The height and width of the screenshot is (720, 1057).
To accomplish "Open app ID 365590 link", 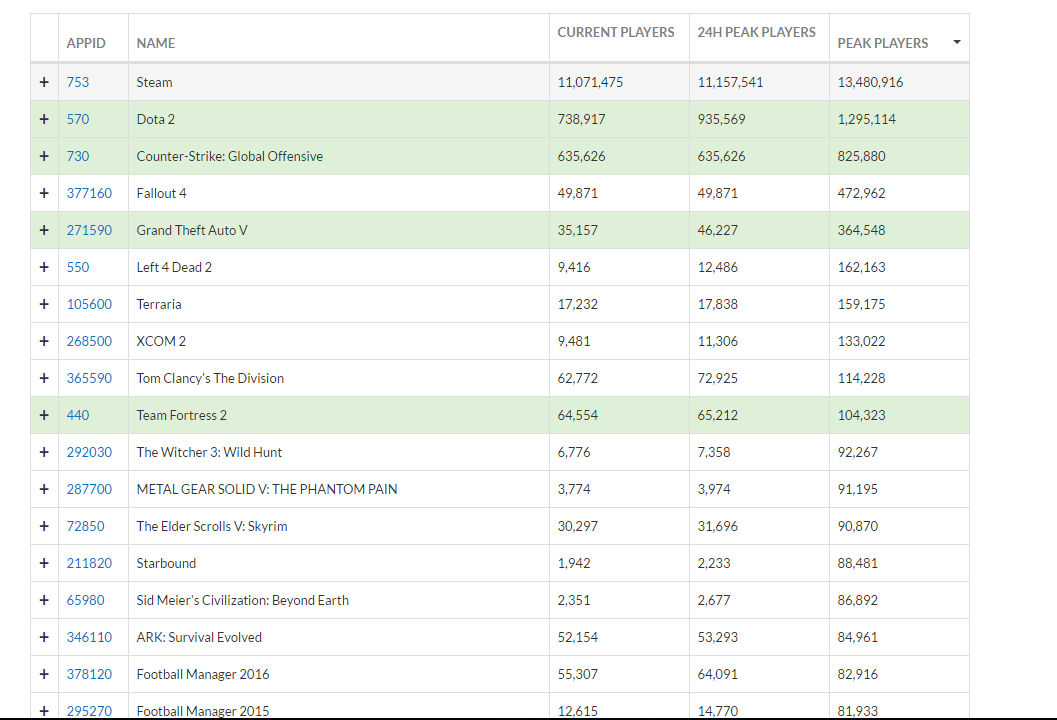I will 89,378.
